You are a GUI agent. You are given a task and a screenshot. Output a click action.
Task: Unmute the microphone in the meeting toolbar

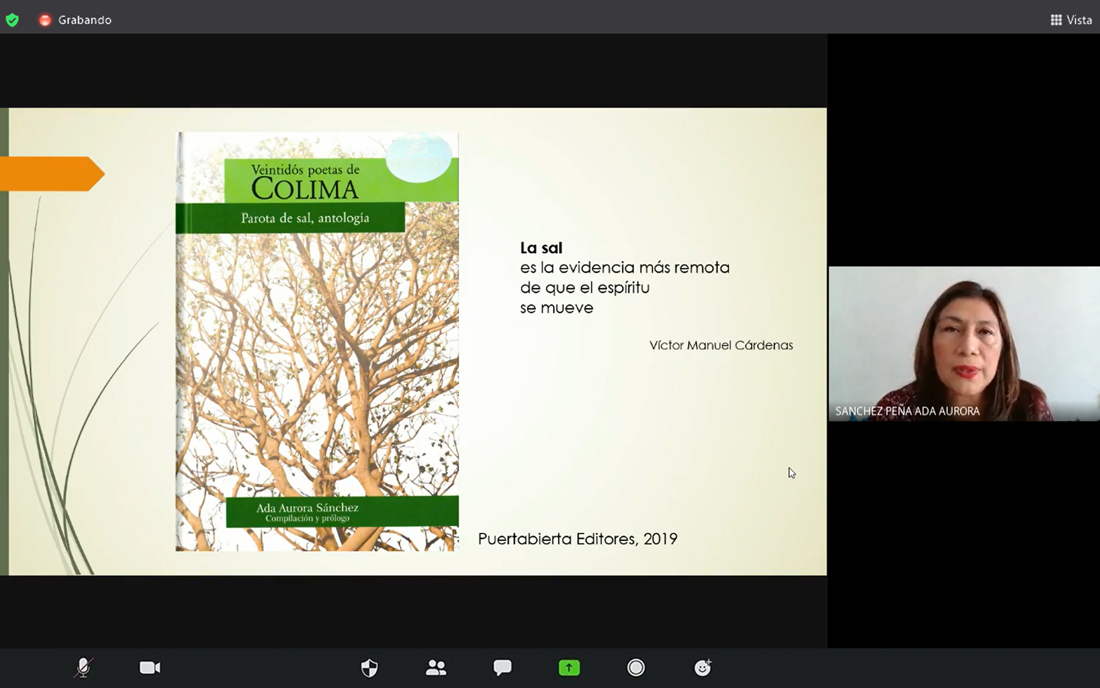83,668
